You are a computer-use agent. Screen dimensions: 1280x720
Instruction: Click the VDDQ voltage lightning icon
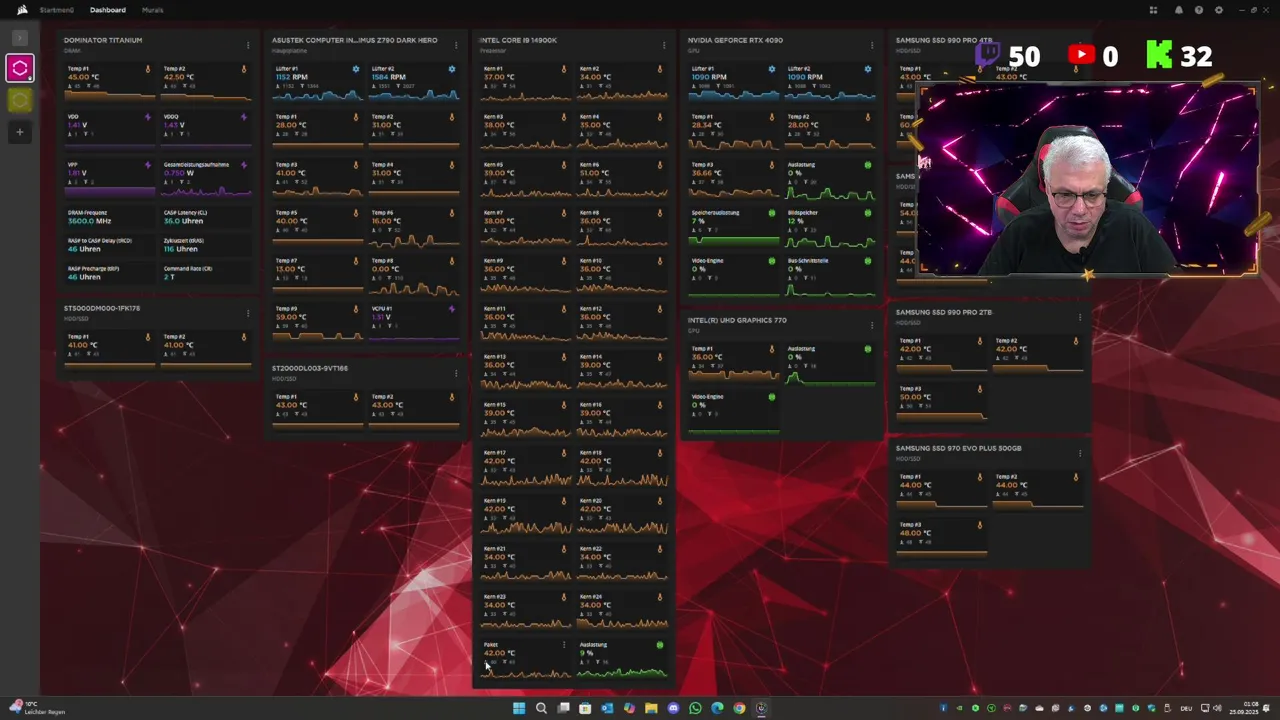244,117
